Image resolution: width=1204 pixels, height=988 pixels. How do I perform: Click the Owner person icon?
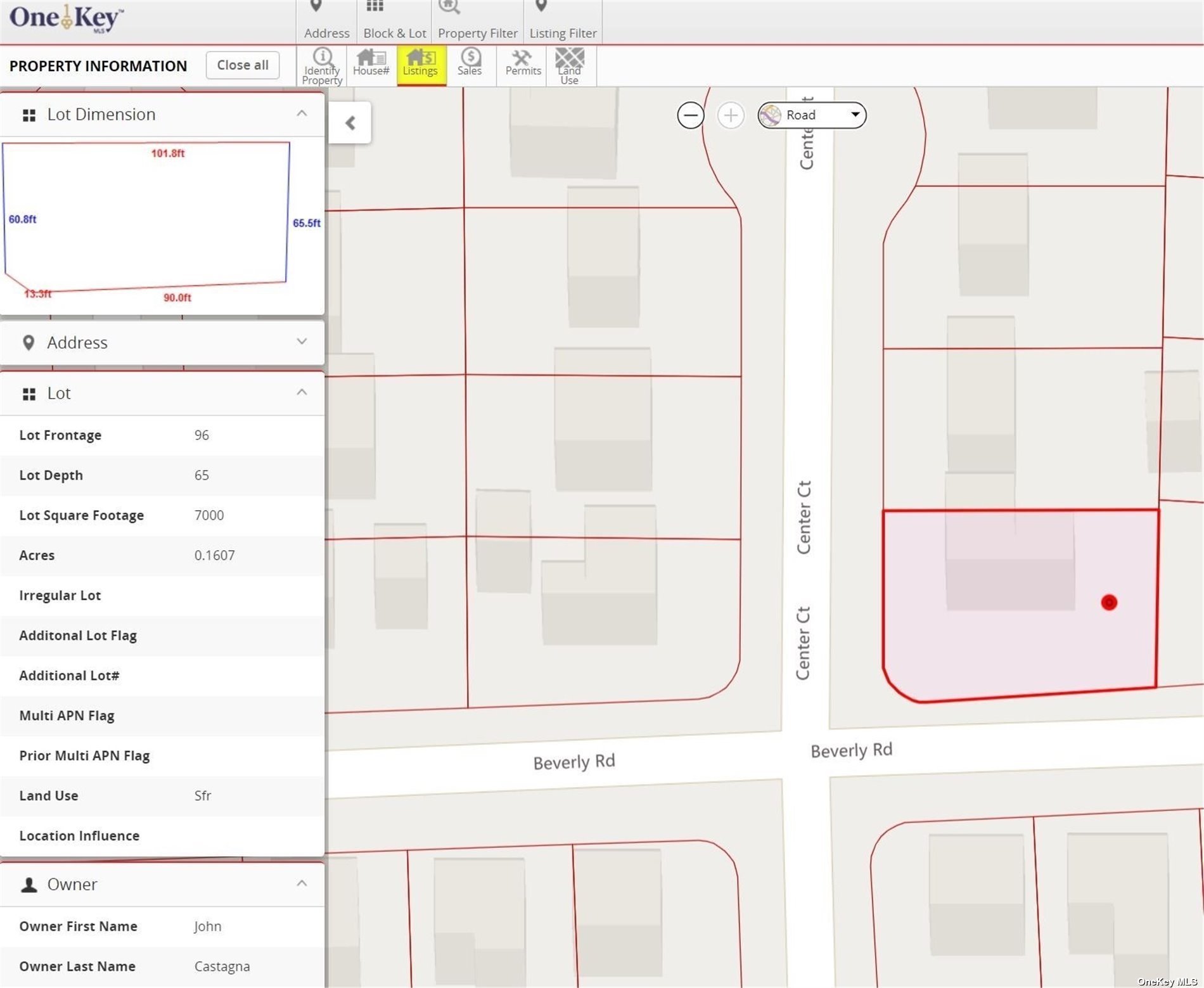(x=29, y=885)
